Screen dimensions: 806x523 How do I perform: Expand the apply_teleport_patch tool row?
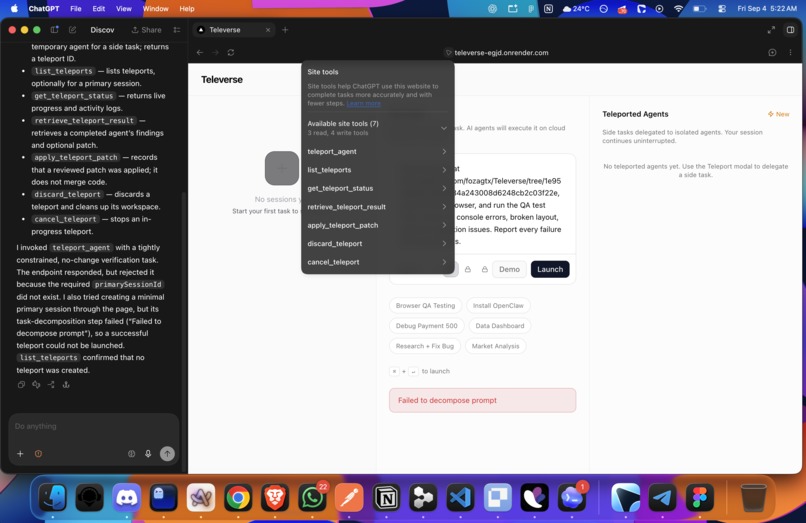pos(377,225)
